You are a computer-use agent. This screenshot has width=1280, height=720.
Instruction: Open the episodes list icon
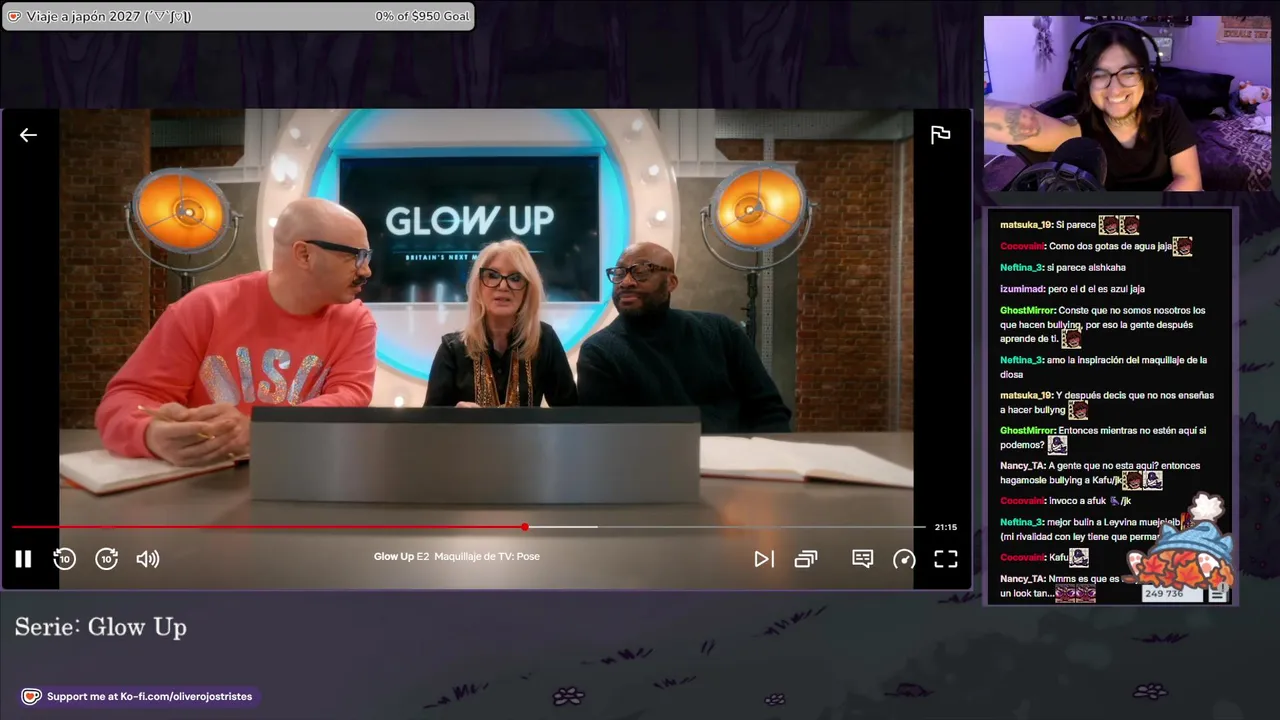click(806, 559)
